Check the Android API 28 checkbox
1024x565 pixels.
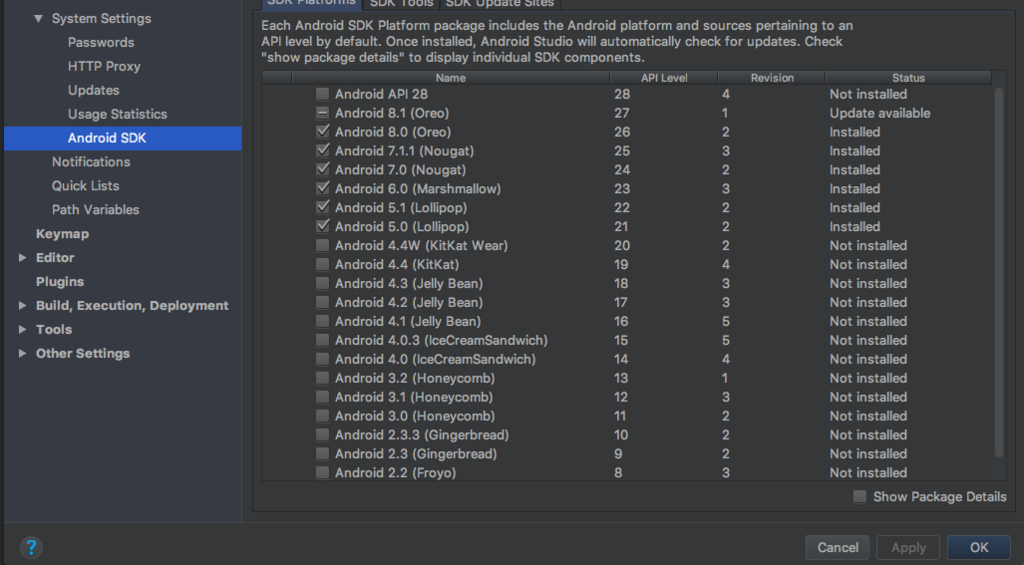click(x=322, y=94)
